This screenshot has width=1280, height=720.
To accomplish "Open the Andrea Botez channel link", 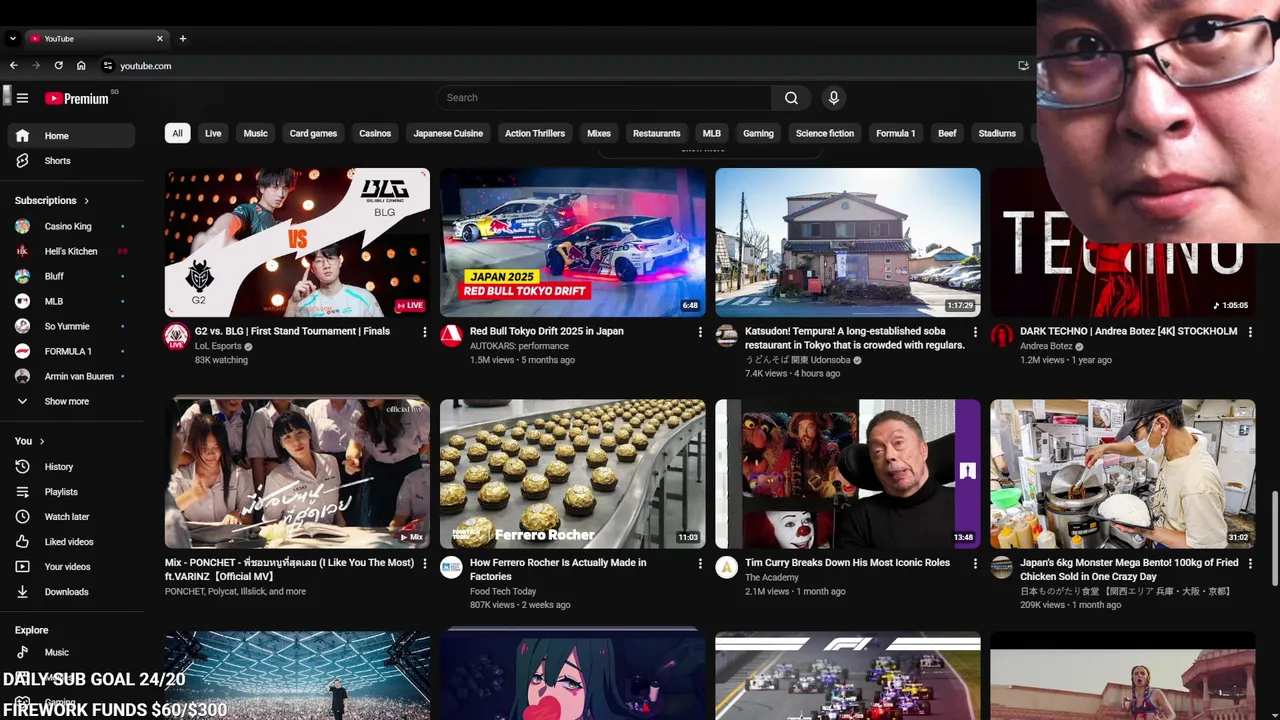I will tap(1046, 346).
